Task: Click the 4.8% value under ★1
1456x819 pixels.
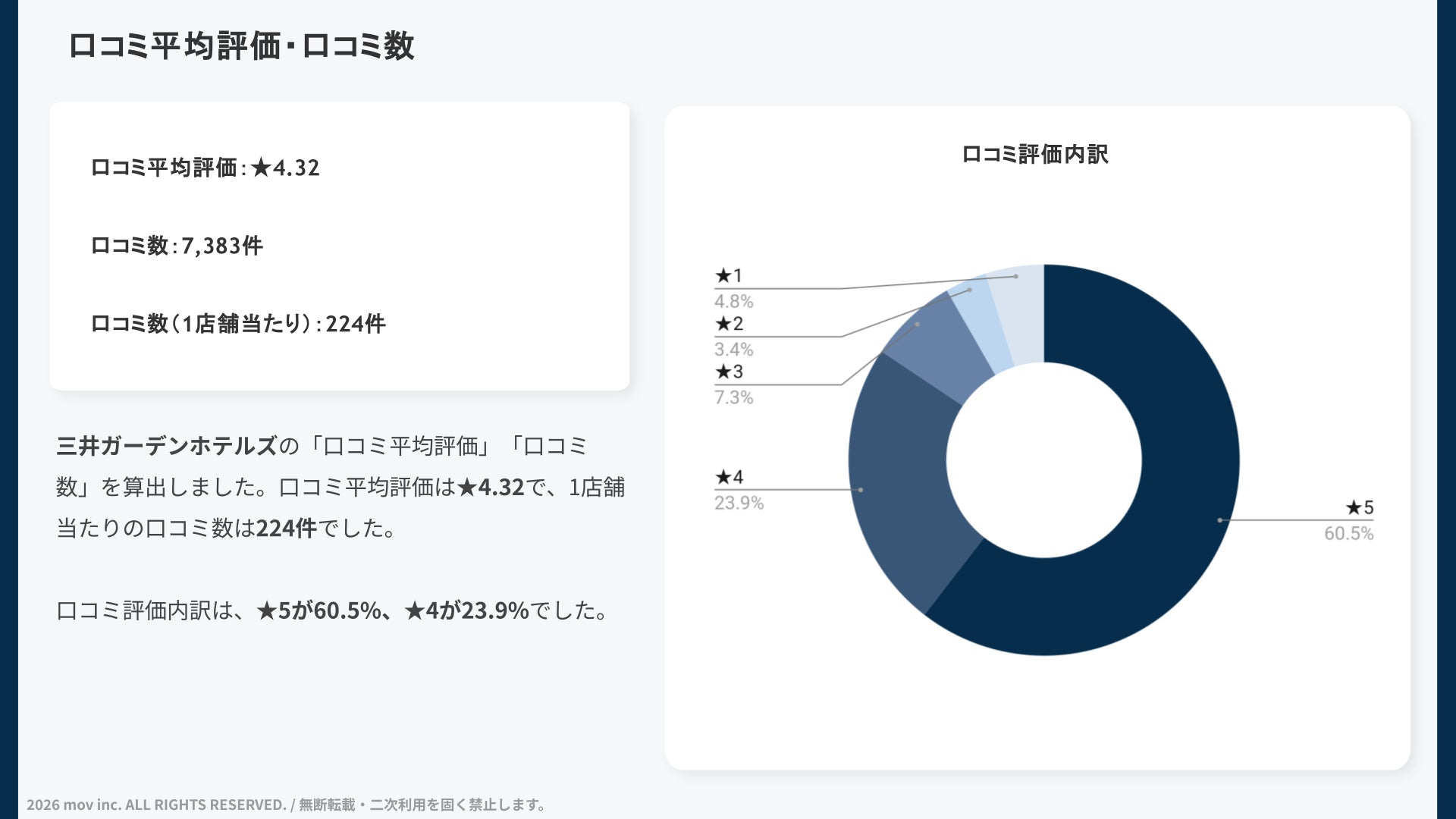Action: (733, 301)
